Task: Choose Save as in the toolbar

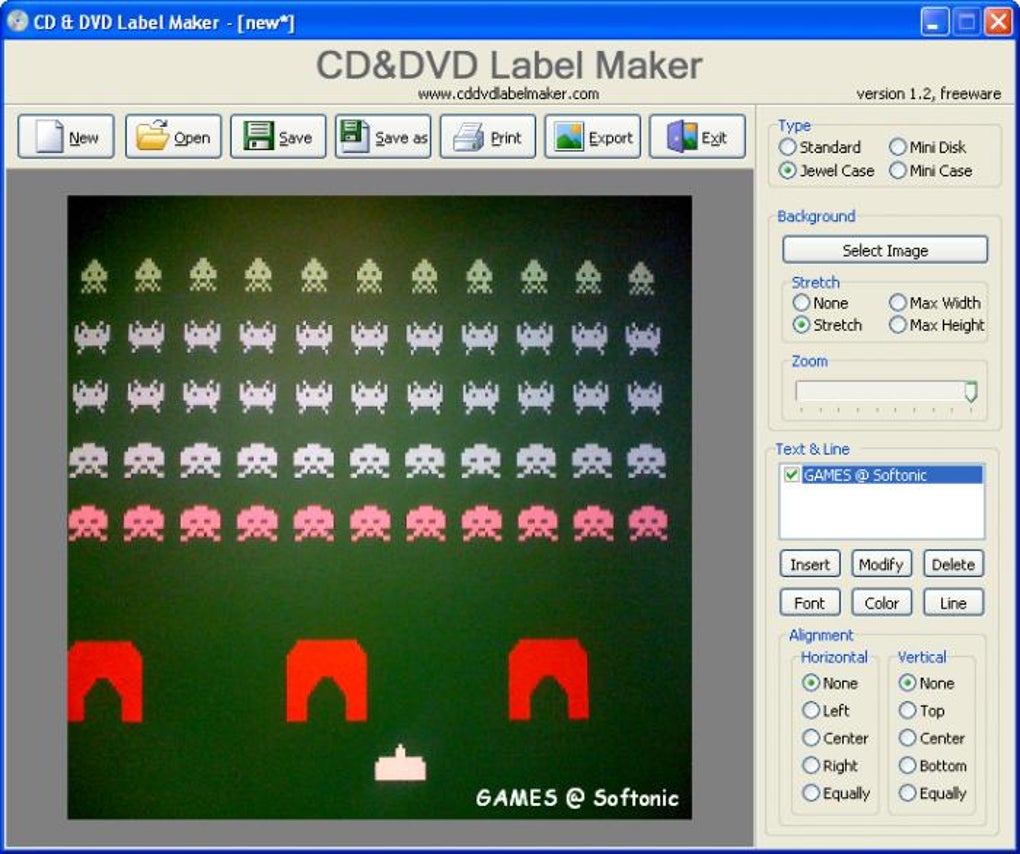Action: click(383, 137)
